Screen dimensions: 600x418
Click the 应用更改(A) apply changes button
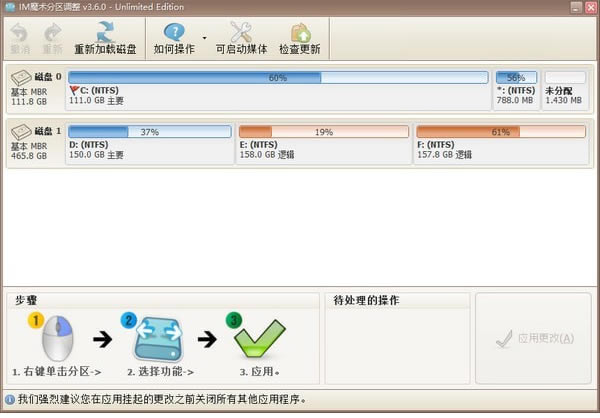coord(533,338)
